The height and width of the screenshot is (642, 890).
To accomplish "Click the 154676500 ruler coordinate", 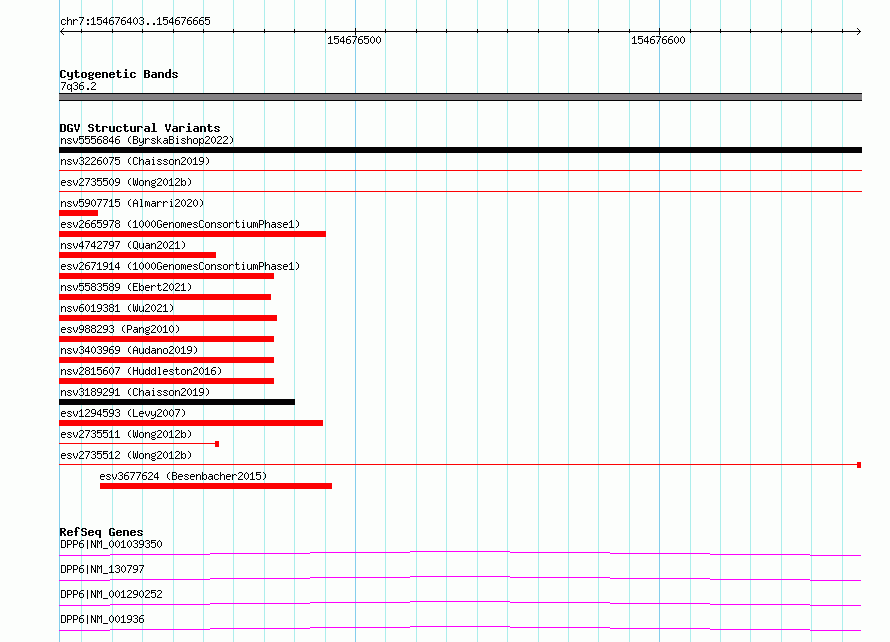I will point(354,40).
